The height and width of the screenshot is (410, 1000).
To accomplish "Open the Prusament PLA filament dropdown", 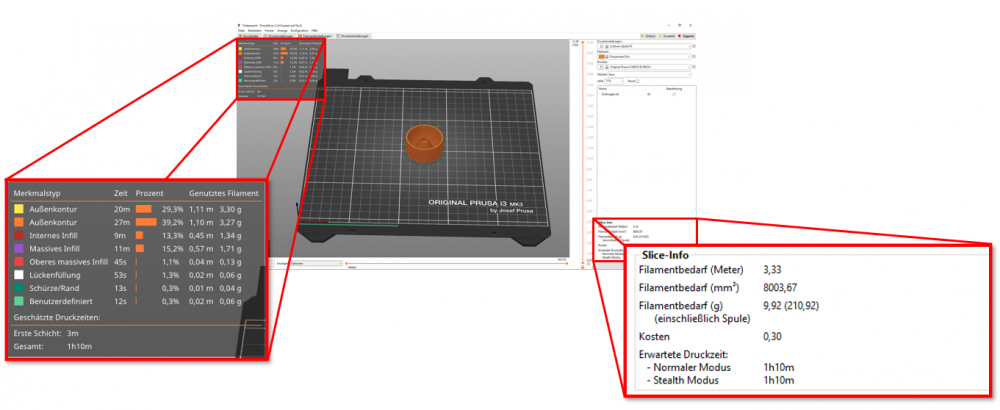I will (644, 57).
